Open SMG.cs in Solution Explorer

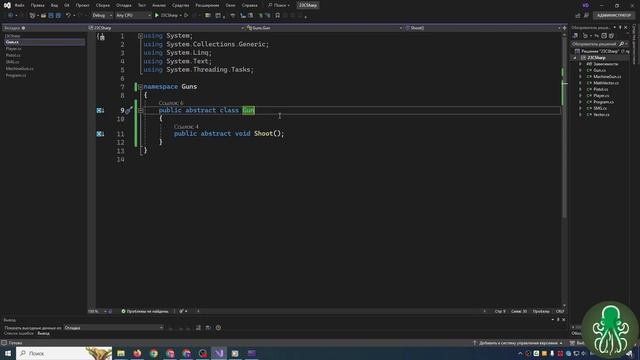pyautogui.click(x=599, y=109)
